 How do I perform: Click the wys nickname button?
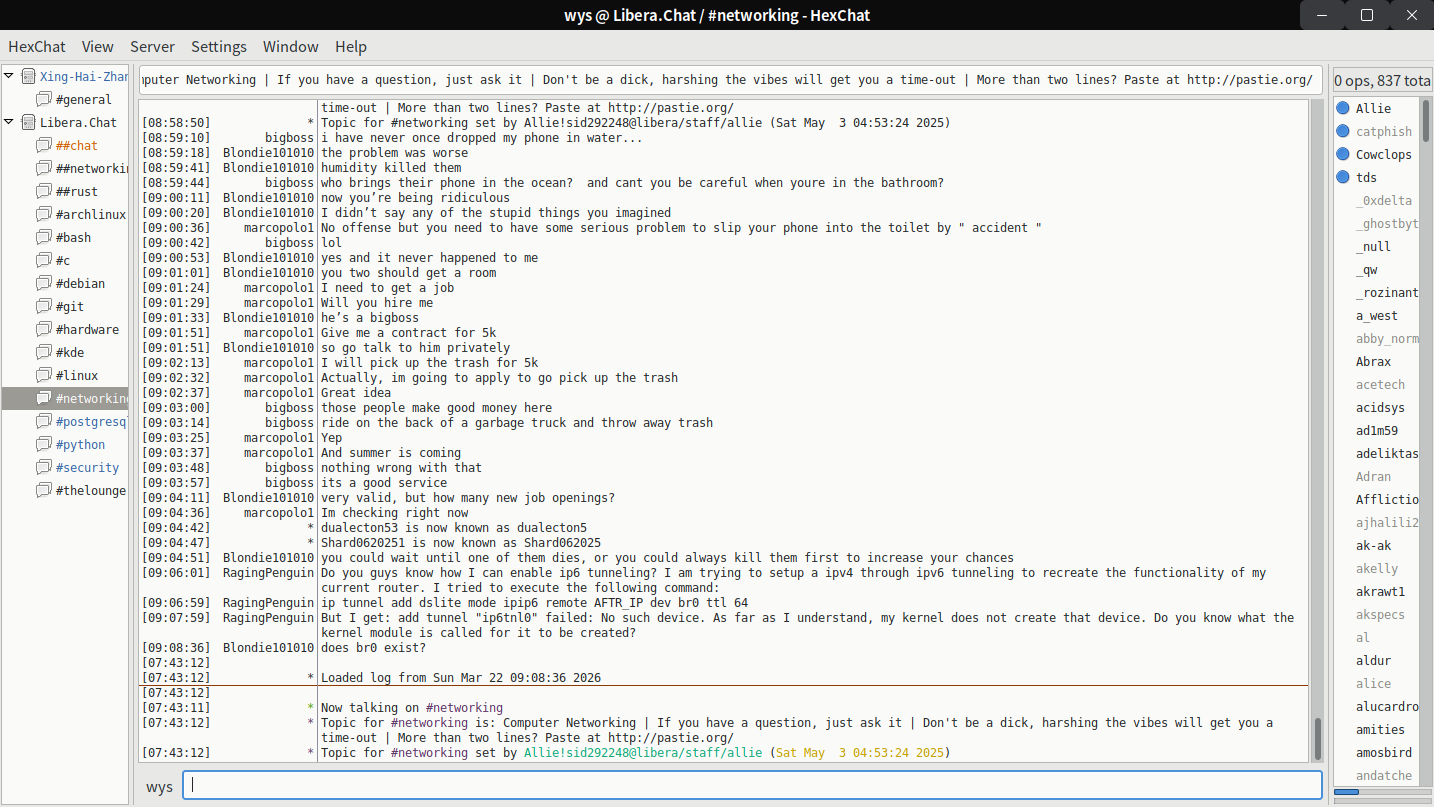click(x=160, y=786)
